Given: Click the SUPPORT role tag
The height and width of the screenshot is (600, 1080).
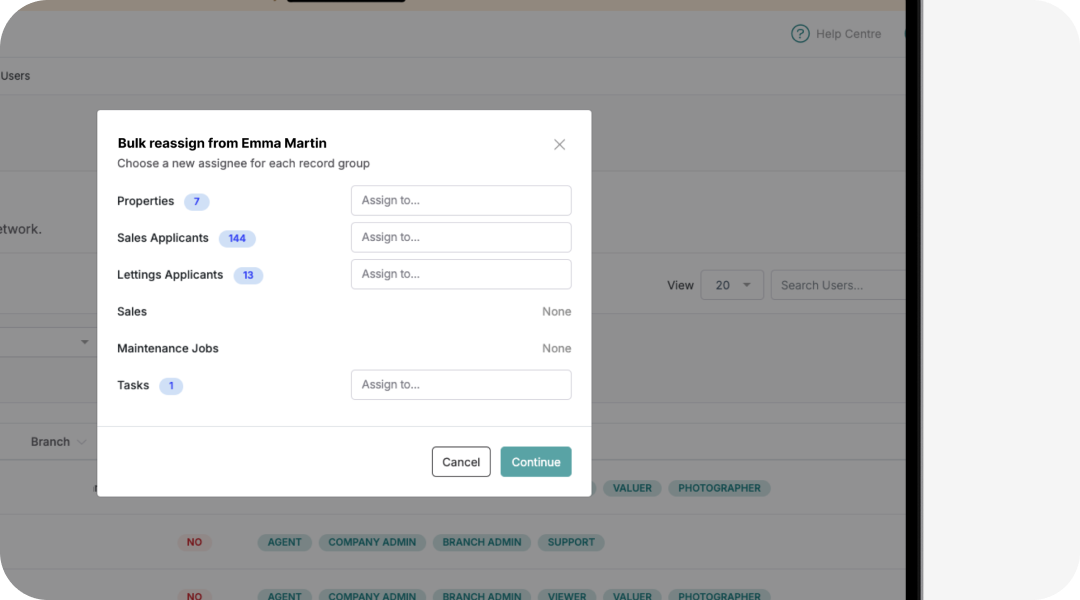Looking at the screenshot, I should click(571, 542).
